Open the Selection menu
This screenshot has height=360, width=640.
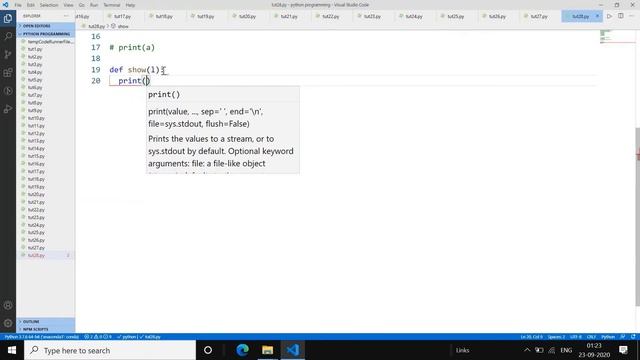pyautogui.click(x=49, y=5)
